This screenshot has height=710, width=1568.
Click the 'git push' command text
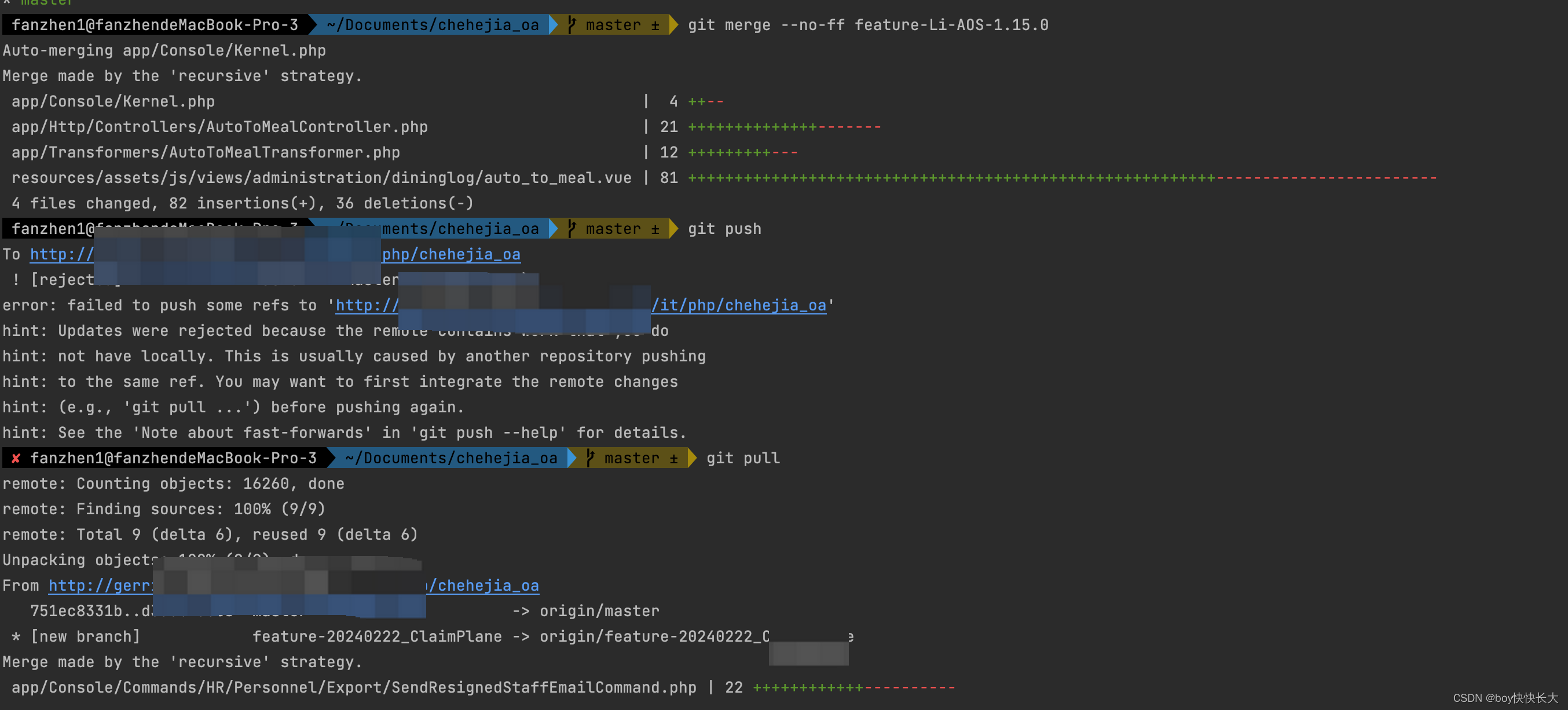[x=724, y=229]
